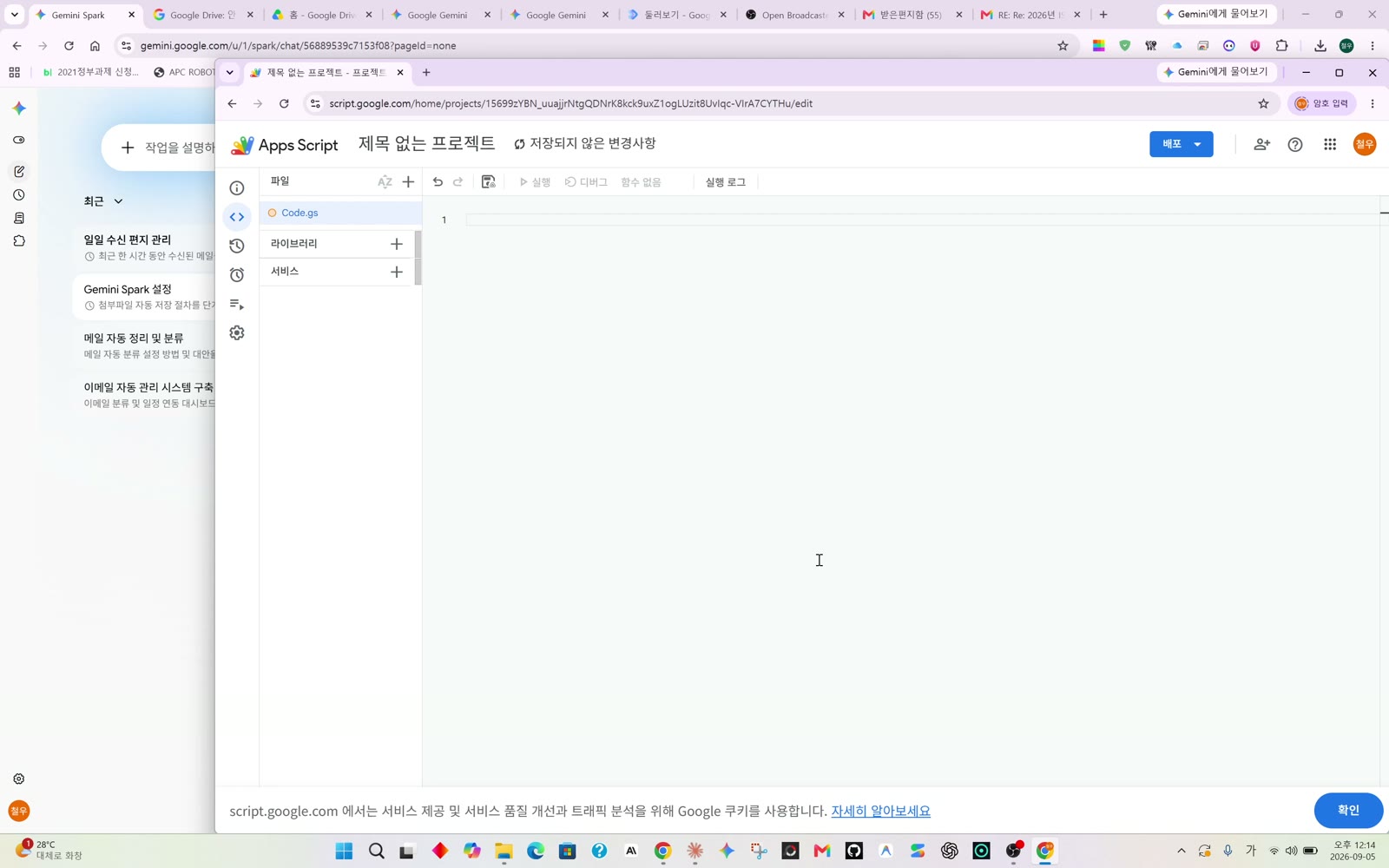This screenshot has height=868, width=1389.
Task: Open 메일 자동 정리 및 분류 chat
Action: tap(145, 345)
